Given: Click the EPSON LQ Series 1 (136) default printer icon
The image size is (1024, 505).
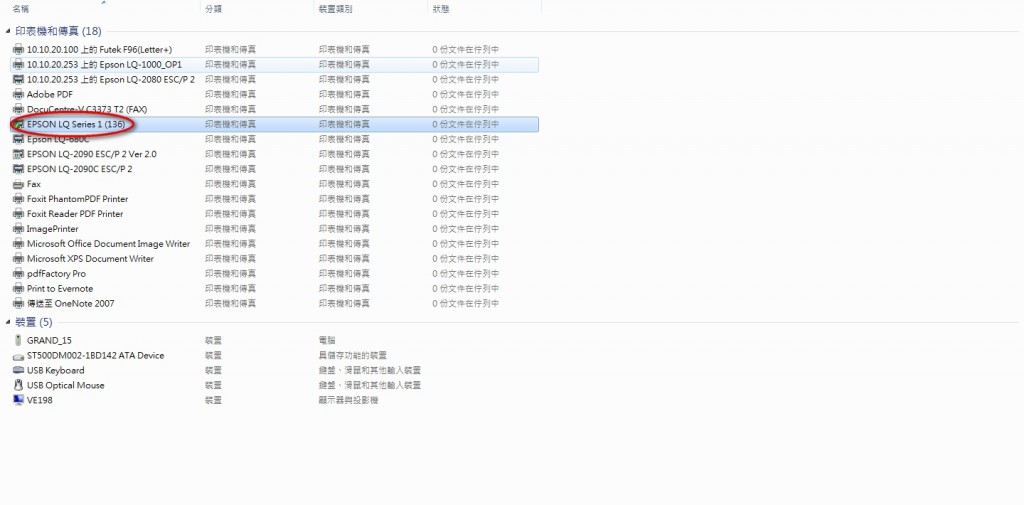Looking at the screenshot, I should pyautogui.click(x=18, y=124).
